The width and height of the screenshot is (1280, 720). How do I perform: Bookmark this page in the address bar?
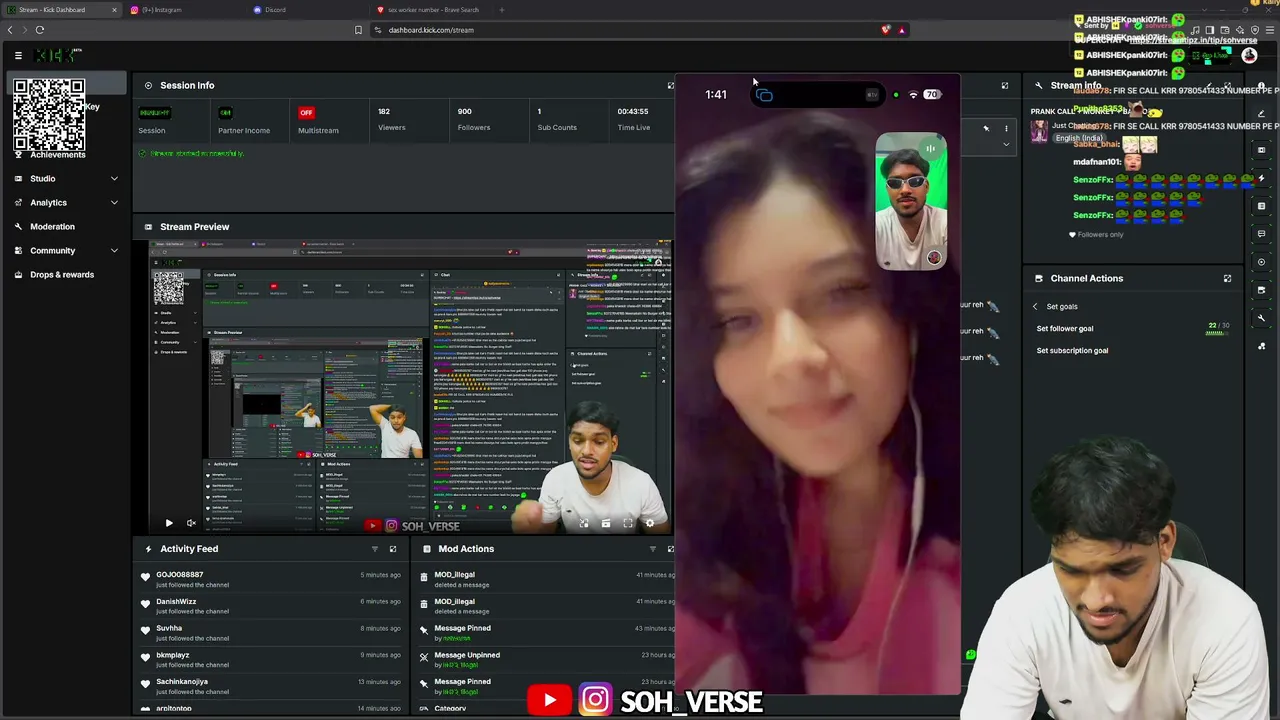click(x=358, y=30)
